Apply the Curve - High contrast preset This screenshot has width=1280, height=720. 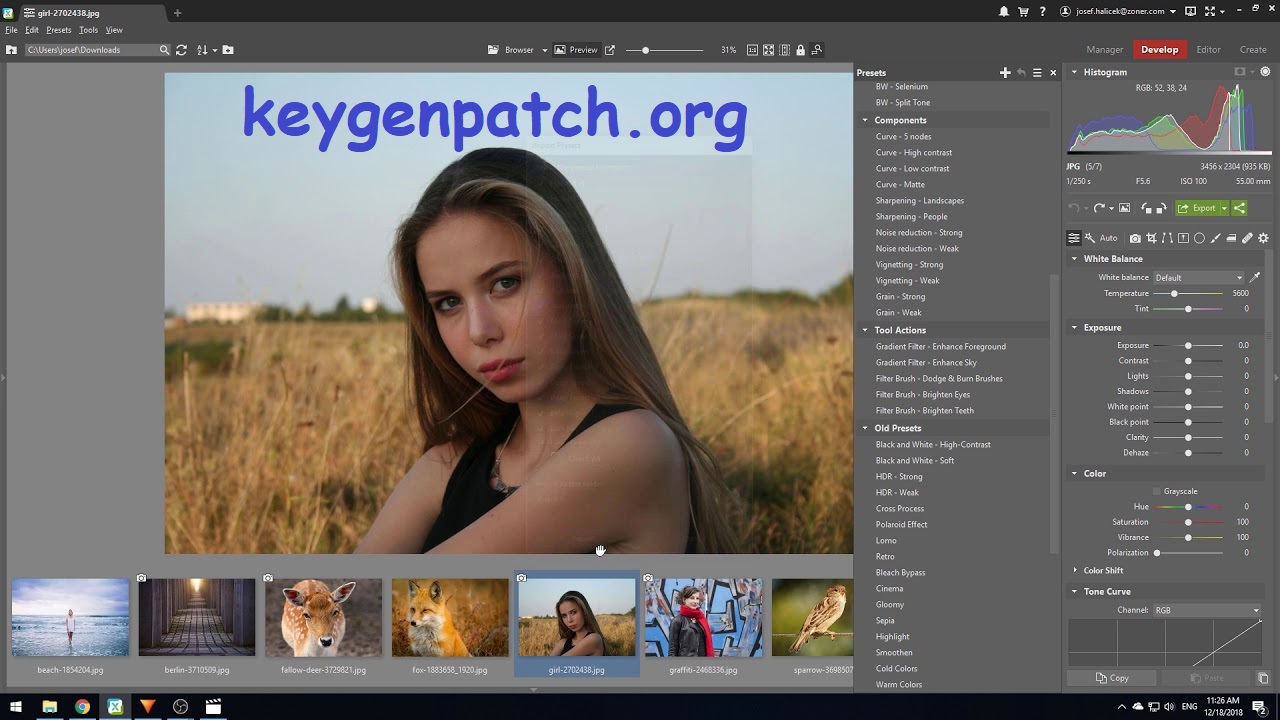coord(914,152)
